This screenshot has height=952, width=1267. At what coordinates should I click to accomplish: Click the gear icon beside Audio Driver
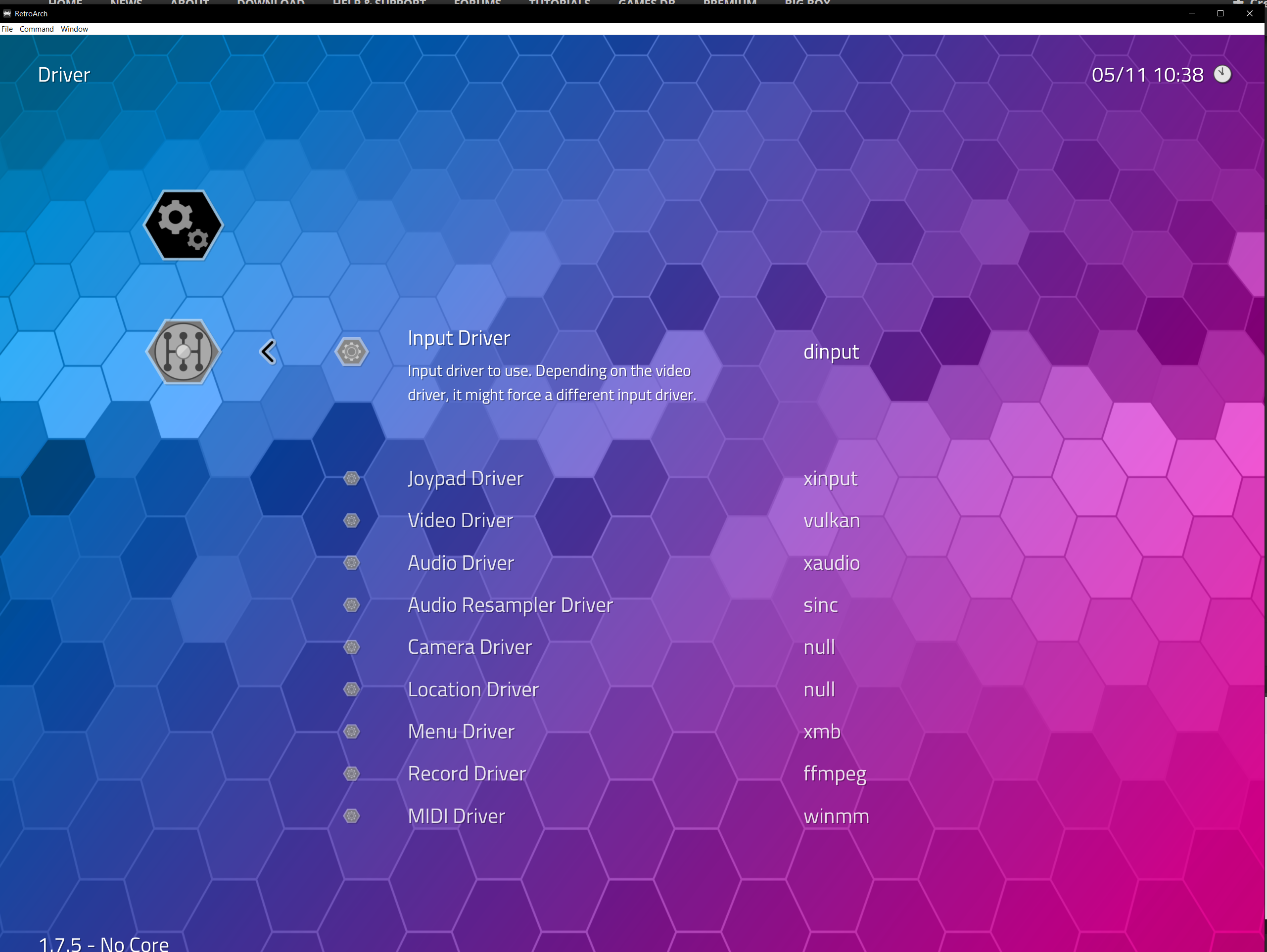click(x=352, y=563)
